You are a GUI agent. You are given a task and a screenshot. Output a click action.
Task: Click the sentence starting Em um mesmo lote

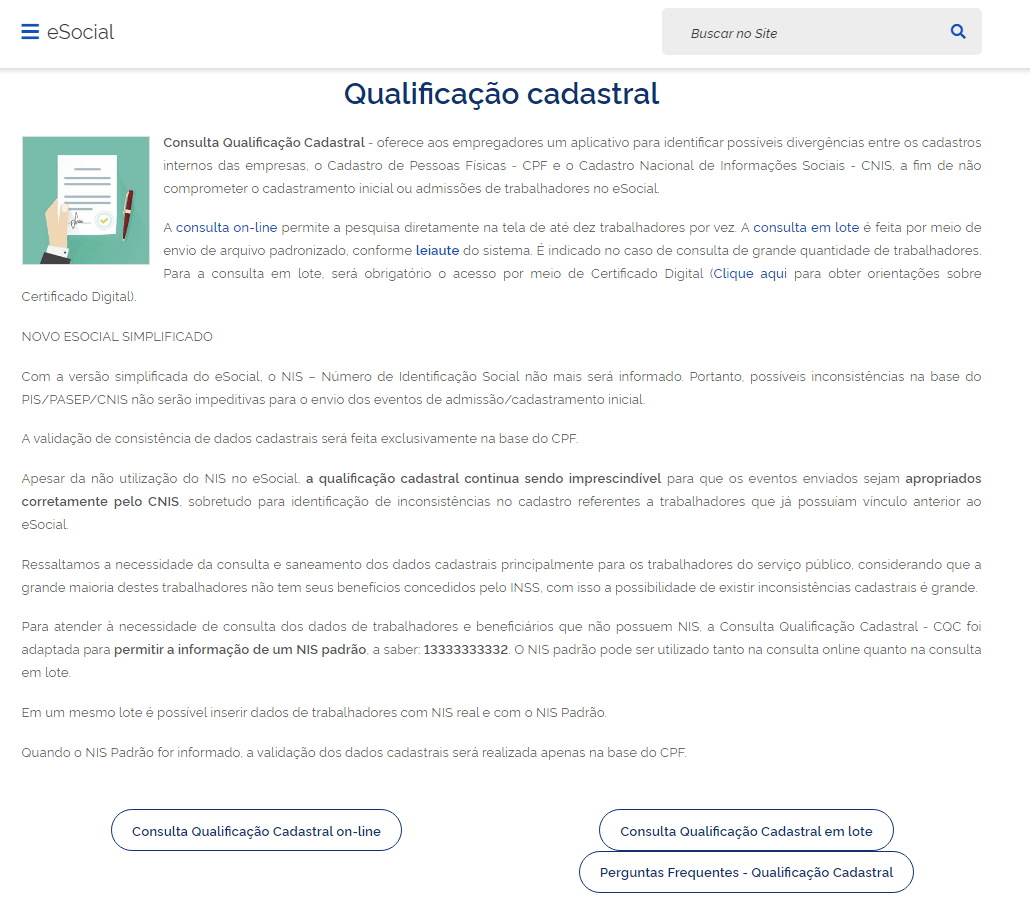click(314, 713)
